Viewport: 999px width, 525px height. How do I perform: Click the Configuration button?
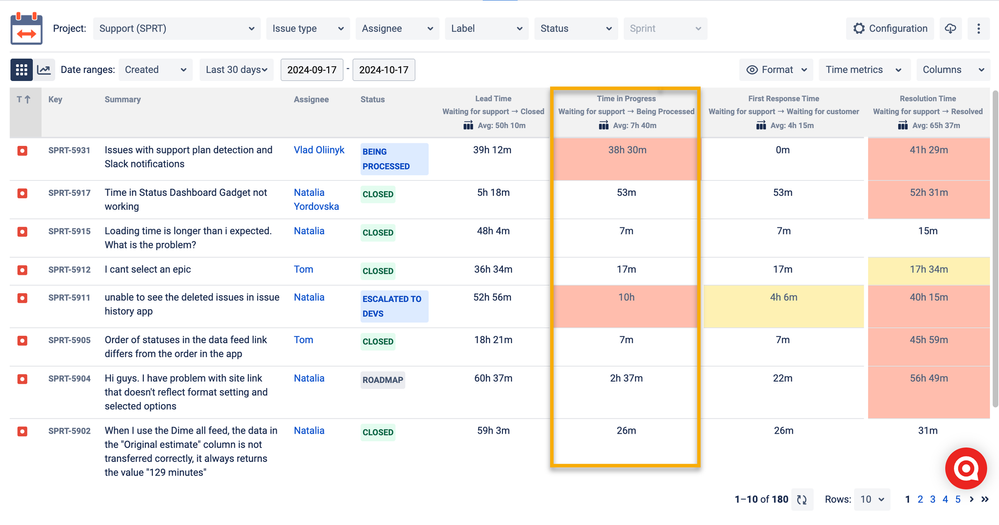(889, 29)
